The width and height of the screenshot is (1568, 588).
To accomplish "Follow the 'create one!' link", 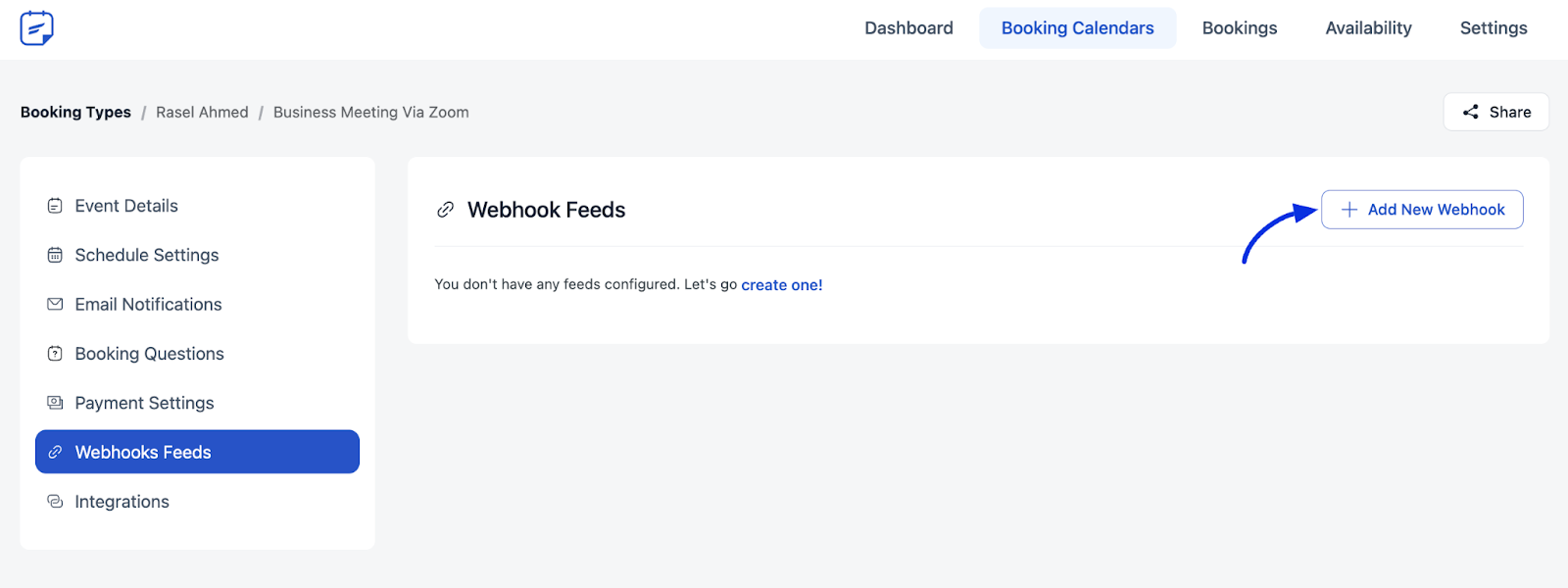I will click(782, 285).
